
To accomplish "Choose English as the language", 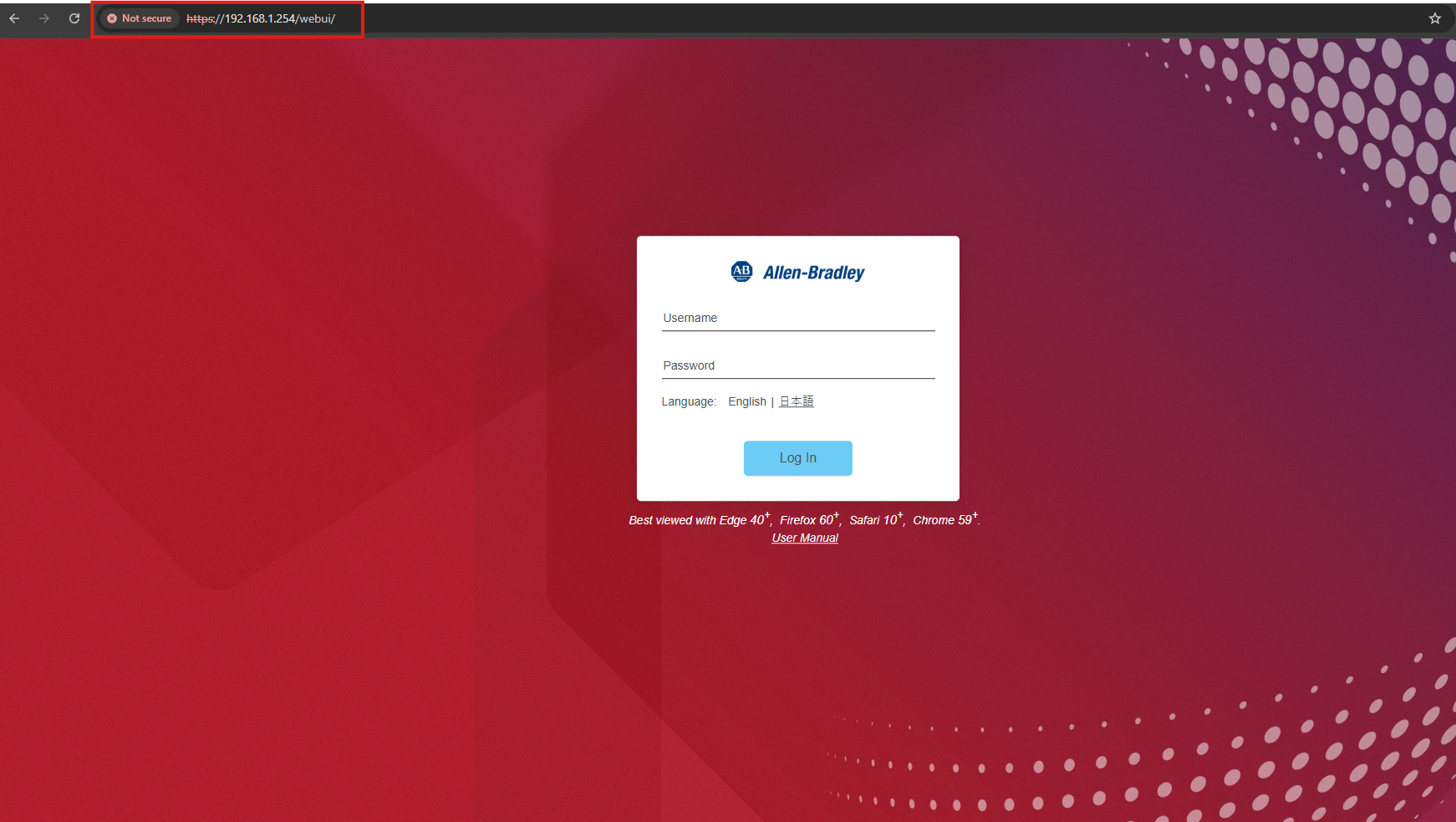I will click(747, 402).
